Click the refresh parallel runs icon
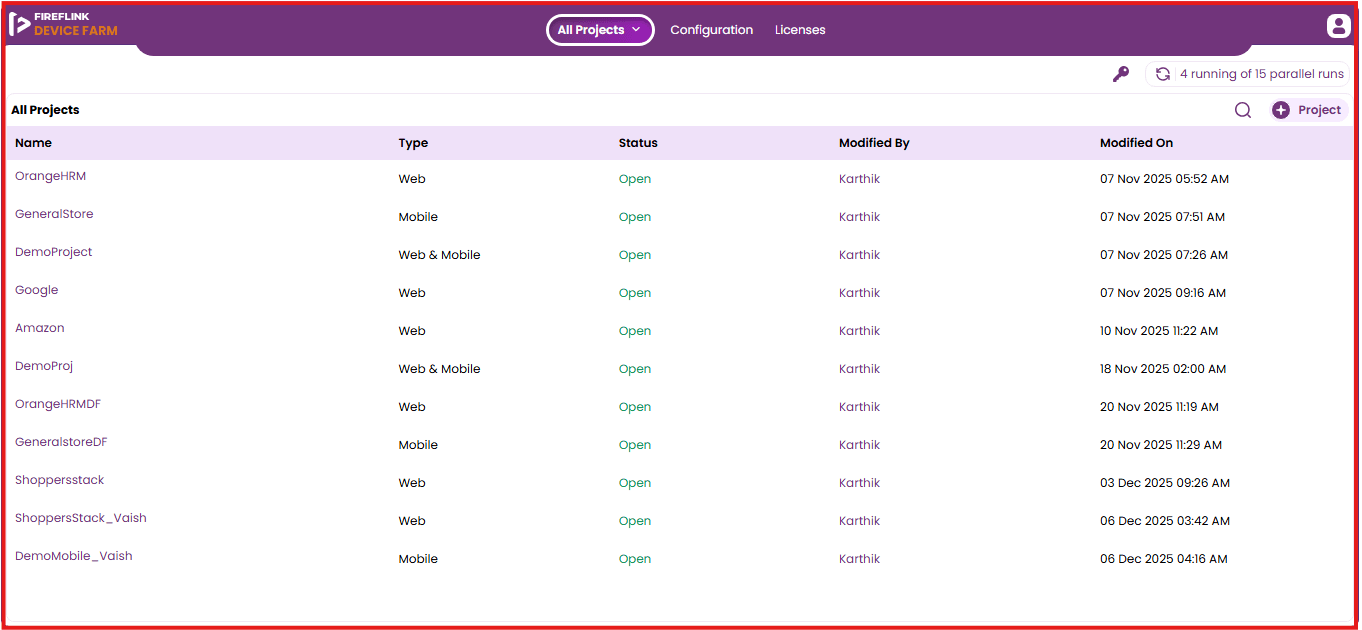This screenshot has width=1362, height=630. (1163, 74)
